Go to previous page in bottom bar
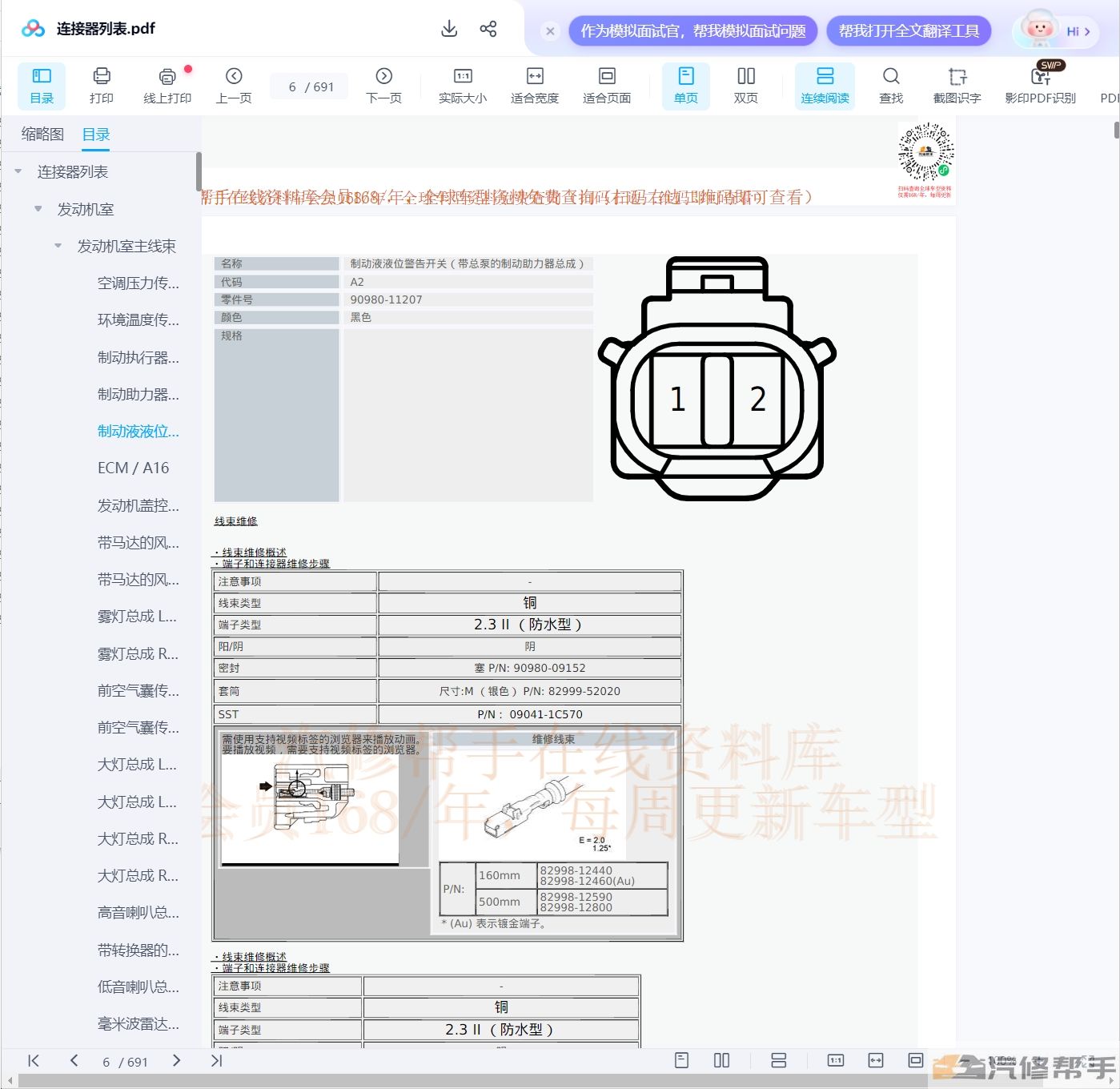The height and width of the screenshot is (1089, 1120). tap(74, 1061)
